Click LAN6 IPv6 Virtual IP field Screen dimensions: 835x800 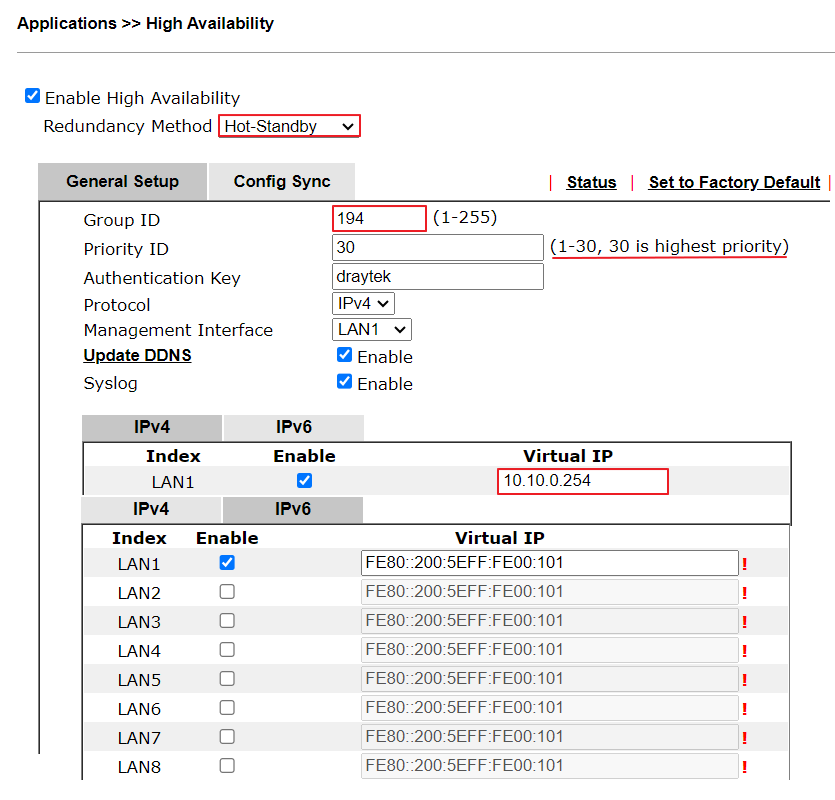pyautogui.click(x=550, y=708)
